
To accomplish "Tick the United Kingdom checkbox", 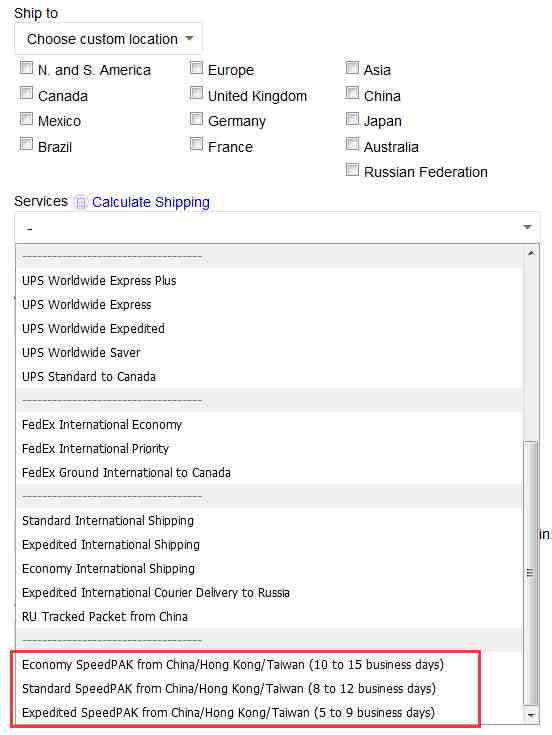I will [196, 93].
